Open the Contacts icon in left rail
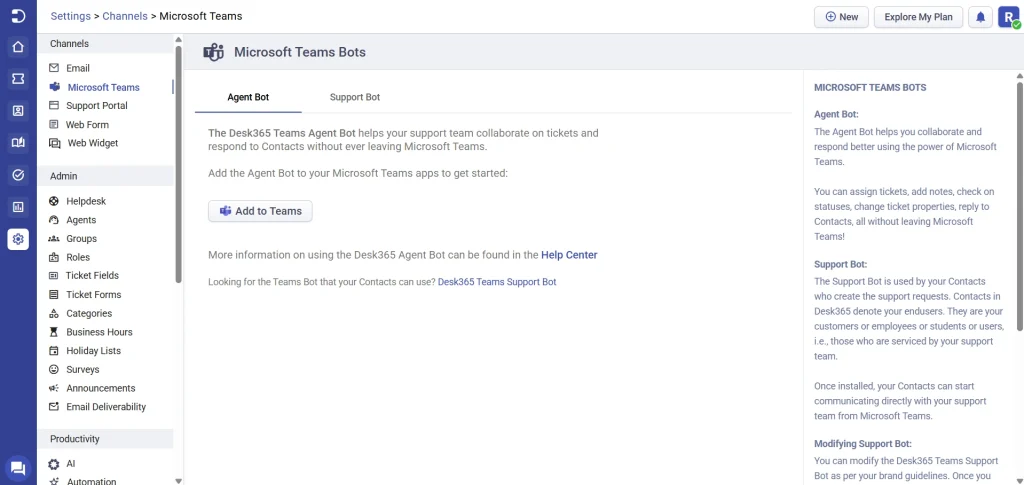1024x485 pixels. tap(18, 111)
